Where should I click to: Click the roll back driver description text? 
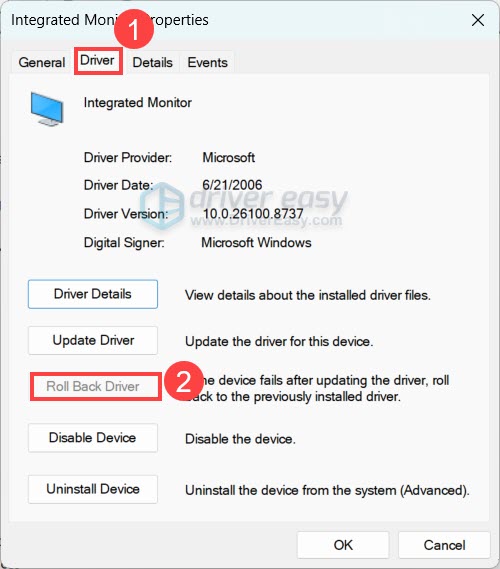(317, 388)
